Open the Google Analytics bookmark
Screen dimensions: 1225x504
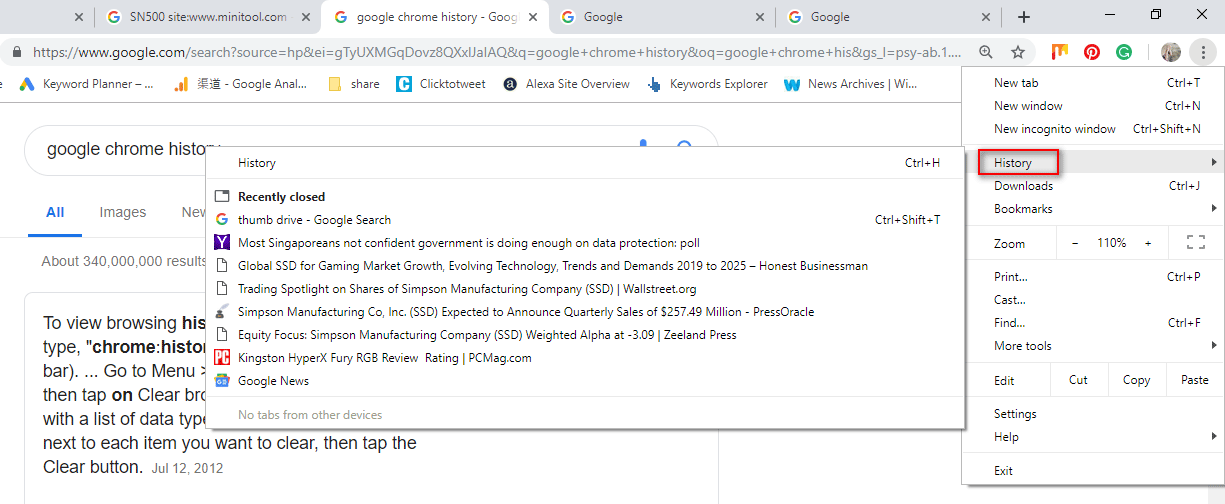coord(242,84)
